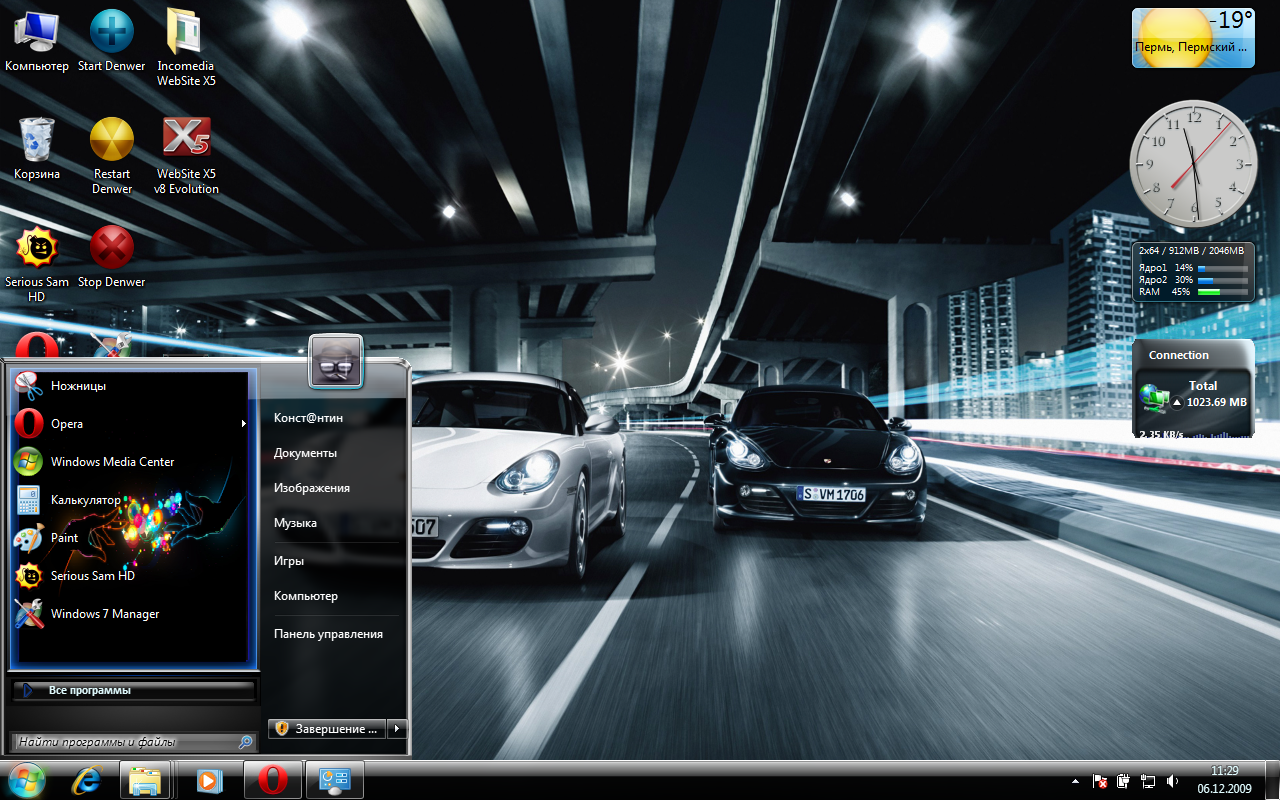This screenshot has width=1280, height=800.
Task: Open Компьютер link in Start menu
Action: tap(306, 596)
